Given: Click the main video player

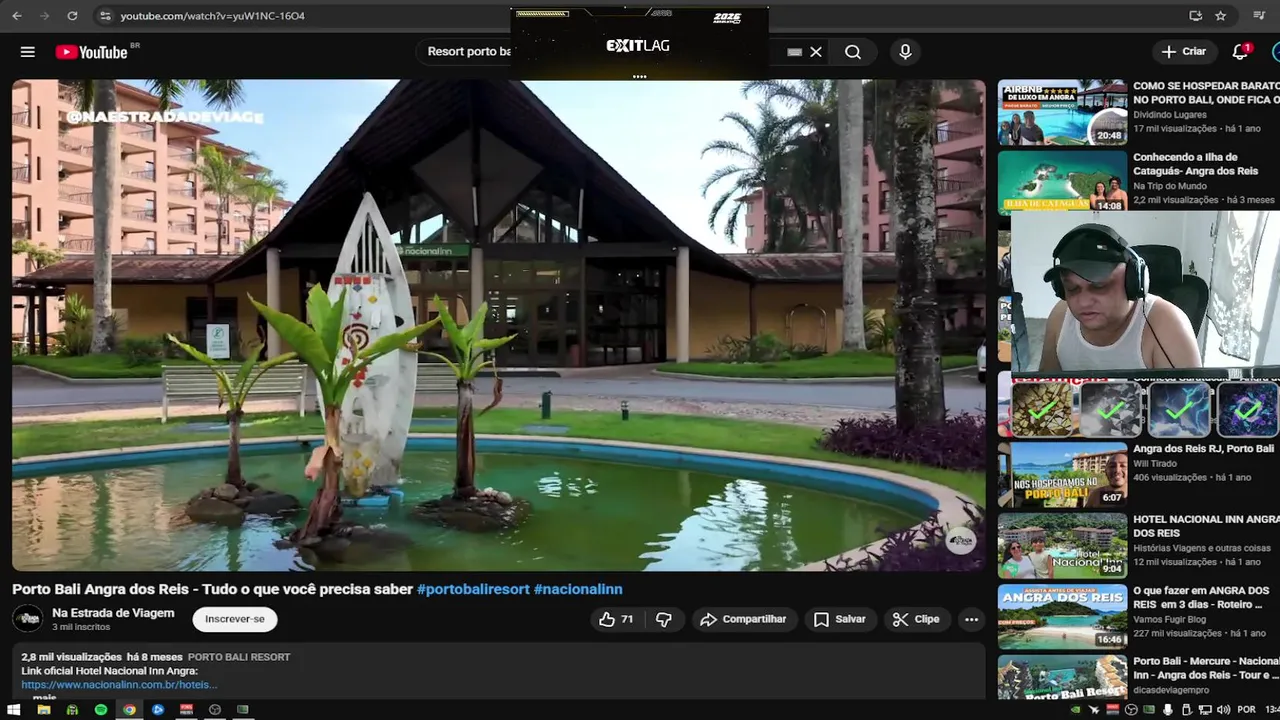Looking at the screenshot, I should pos(498,325).
